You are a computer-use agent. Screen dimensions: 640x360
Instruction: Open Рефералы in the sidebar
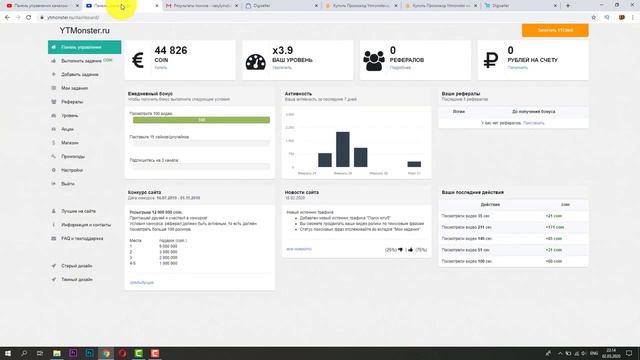click(72, 102)
